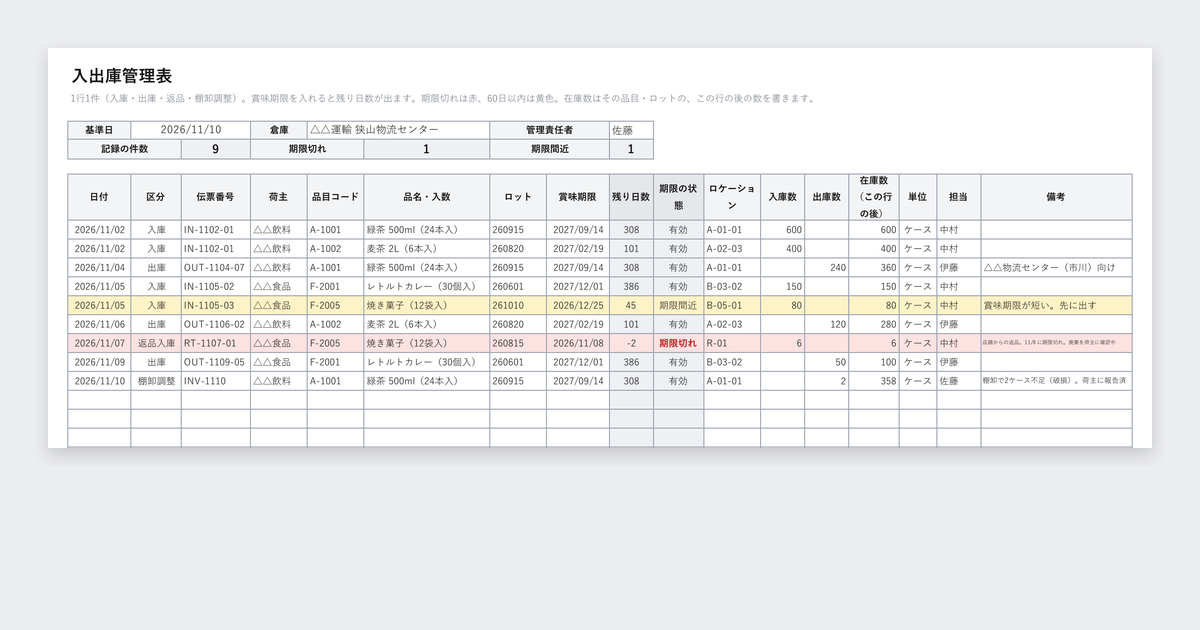Select the 担当 column header
Image resolution: width=1200 pixels, height=630 pixels.
959,197
